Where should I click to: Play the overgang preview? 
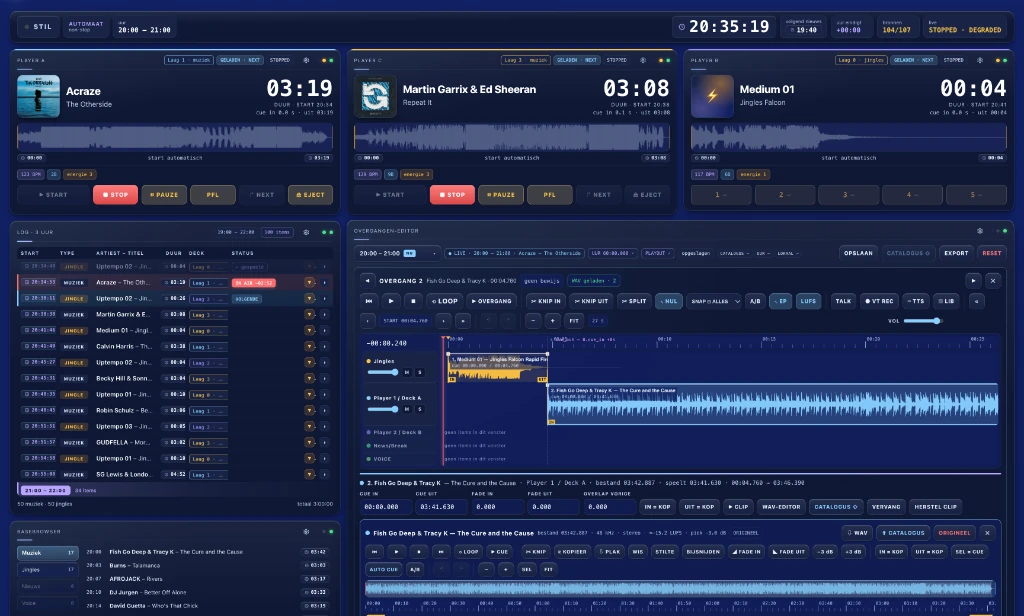(391, 301)
